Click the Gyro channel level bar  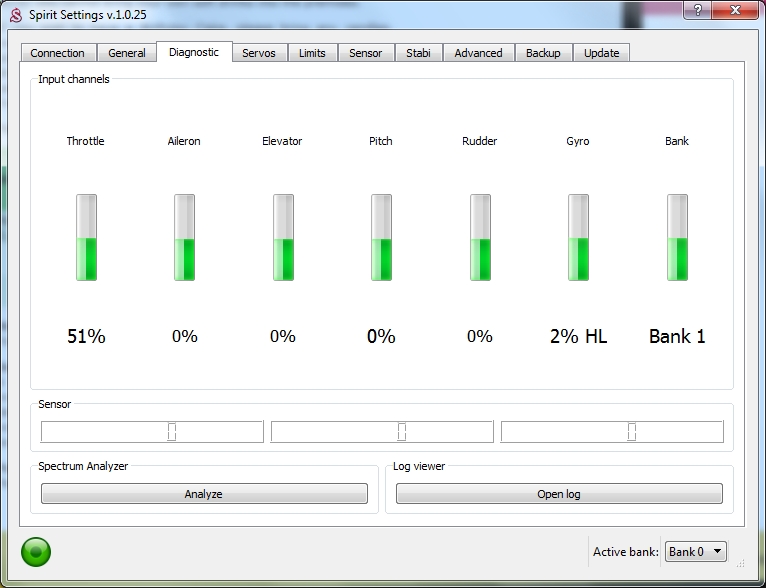coord(578,238)
